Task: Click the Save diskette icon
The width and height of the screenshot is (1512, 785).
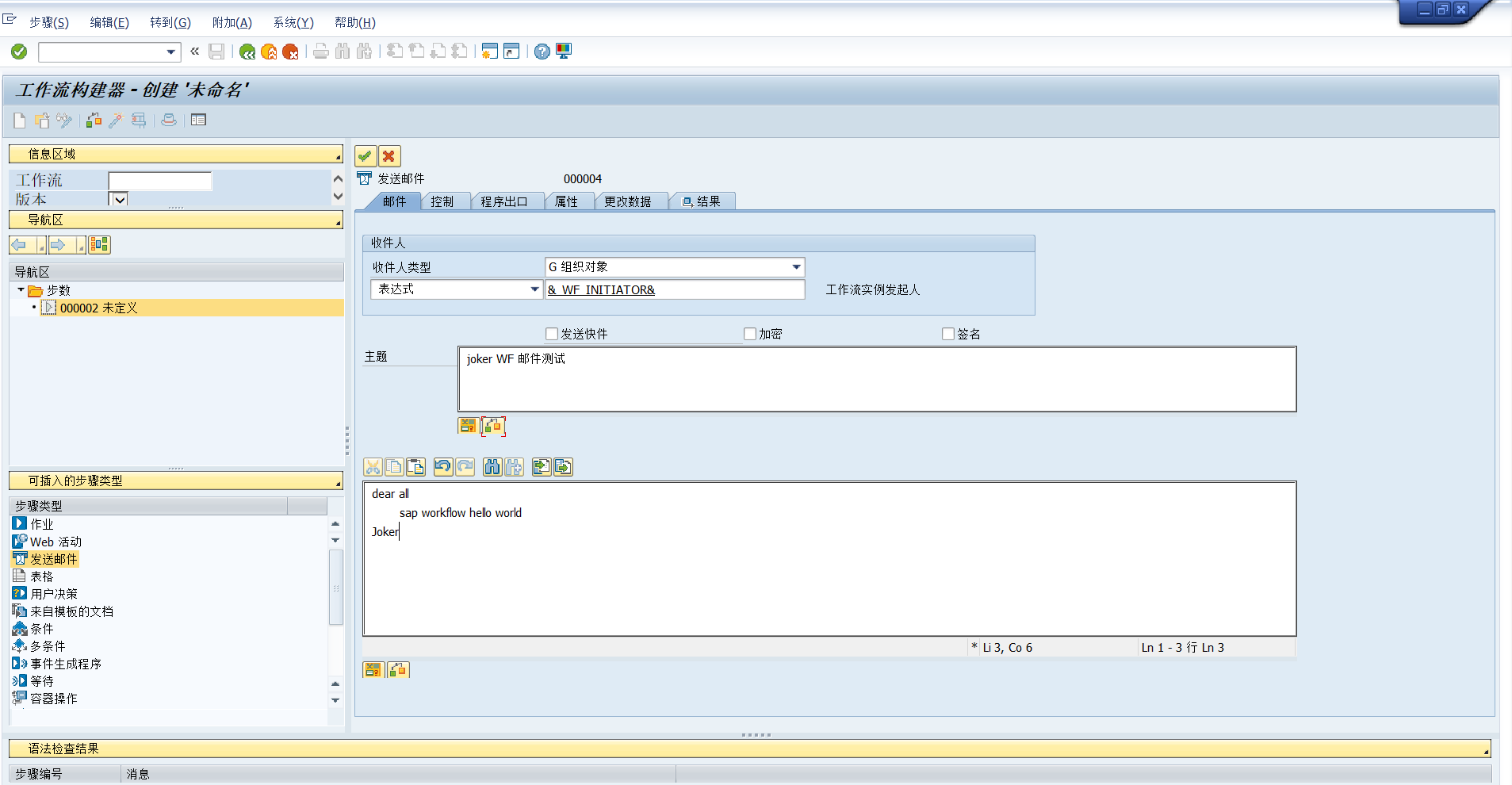Action: point(216,52)
